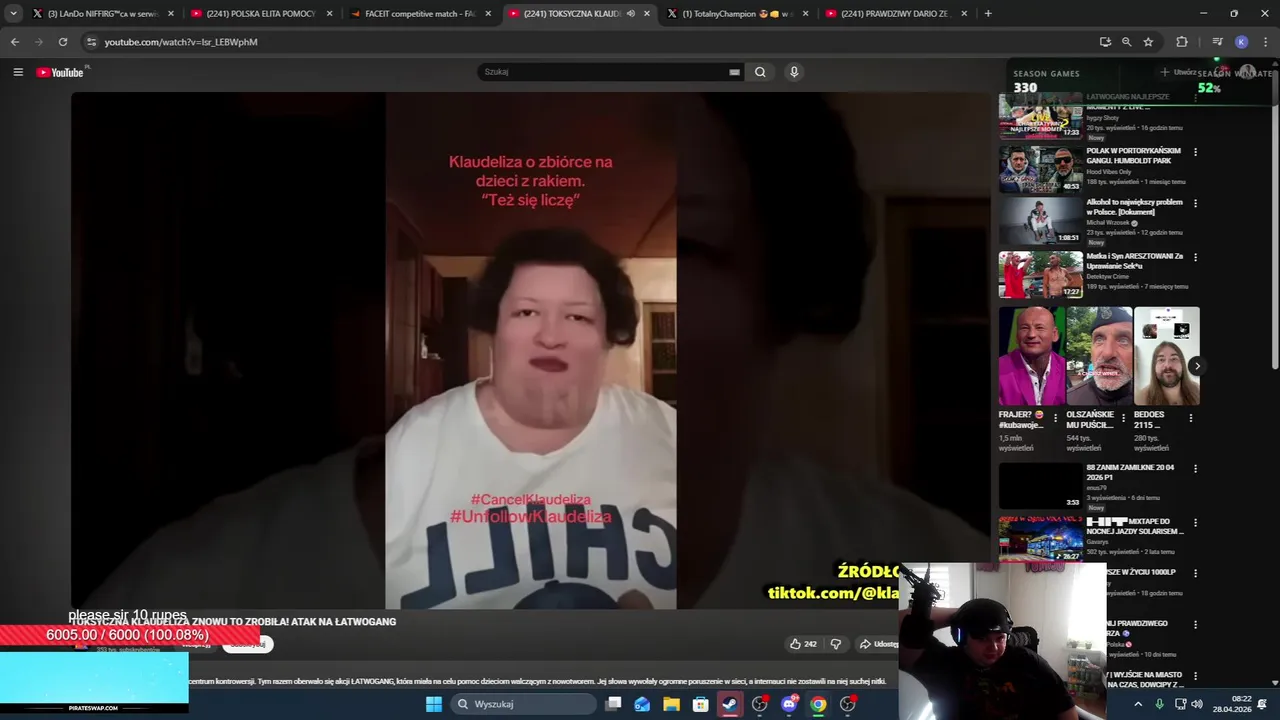Dislike the video with thumbs-down button
Image resolution: width=1280 pixels, height=720 pixels.
tap(836, 644)
